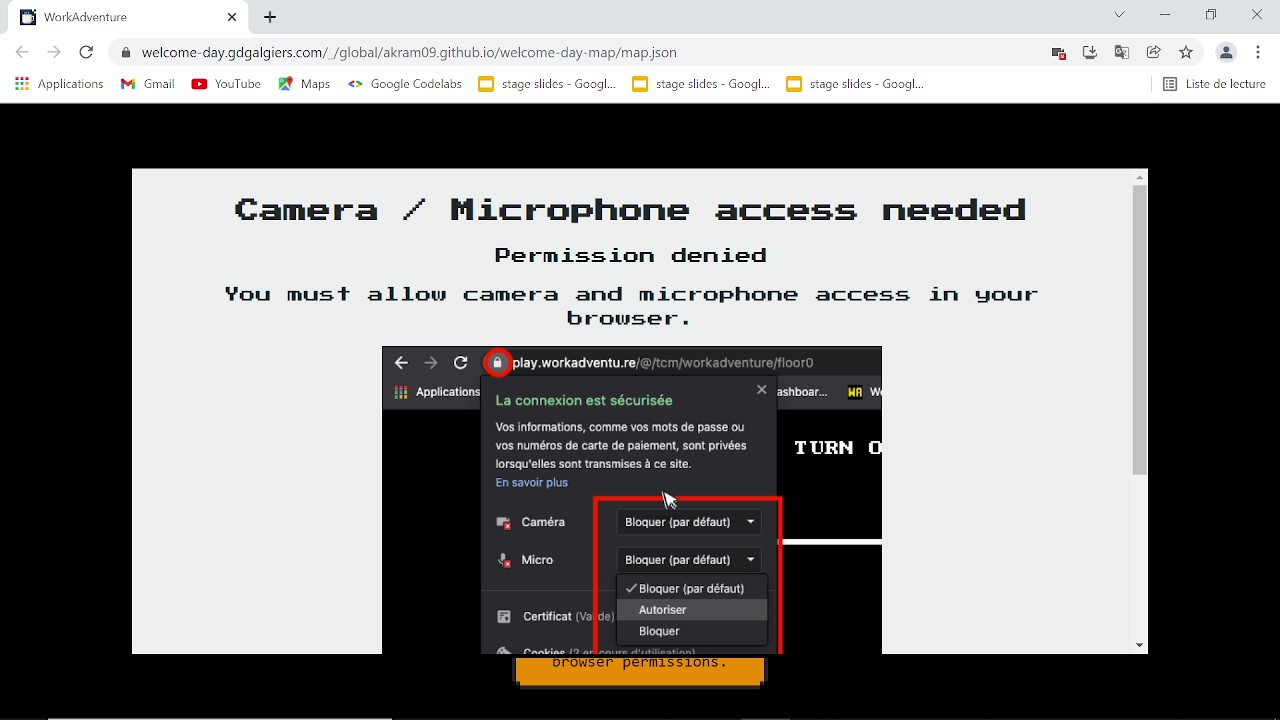Image resolution: width=1280 pixels, height=720 pixels.
Task: Click the reload icon inside tutorial image
Action: [461, 363]
